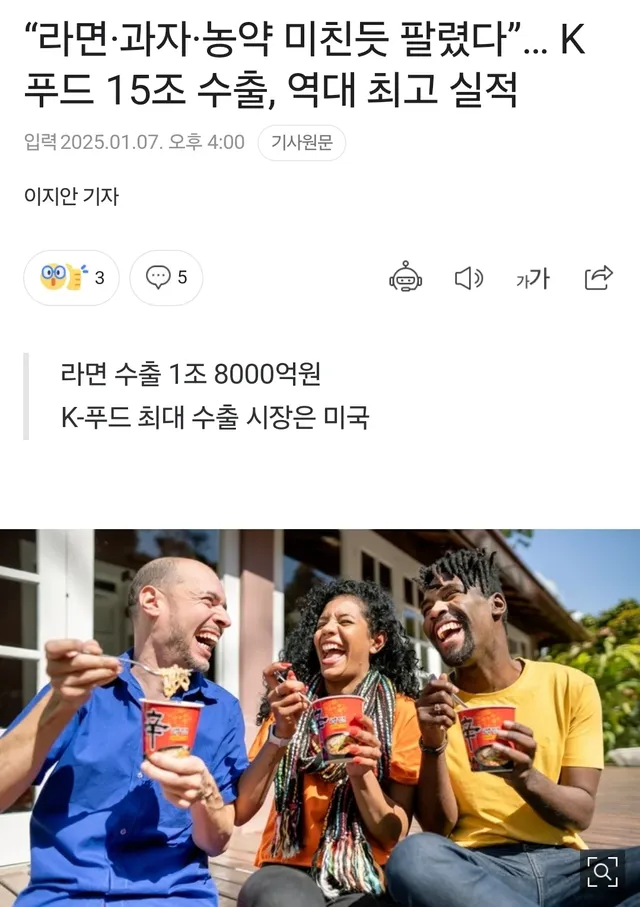Viewport: 640px width, 907px height.
Task: Open the AI summary robot icon
Action: [x=406, y=278]
